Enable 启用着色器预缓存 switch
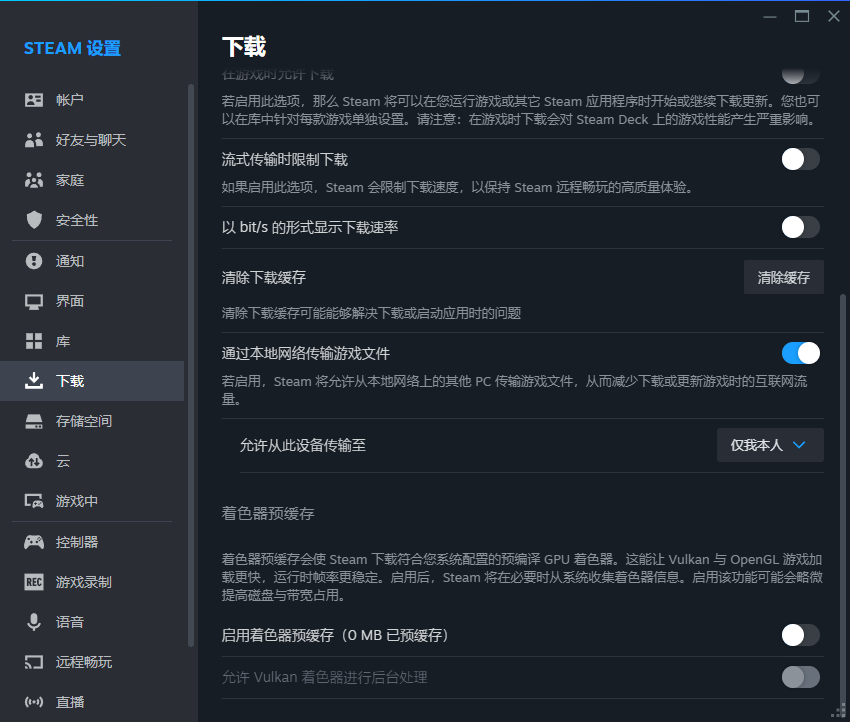The width and height of the screenshot is (850, 722). [800, 635]
